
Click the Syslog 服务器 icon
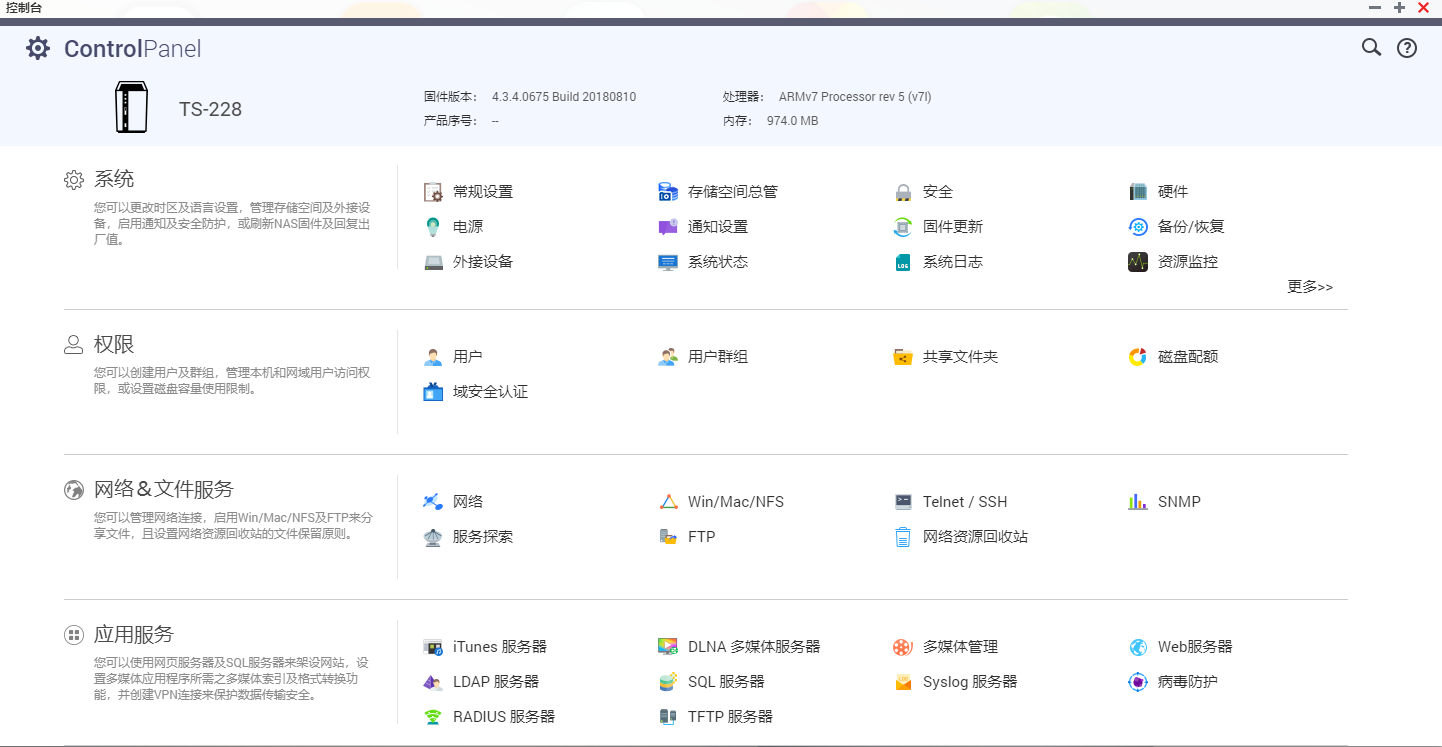click(x=903, y=682)
